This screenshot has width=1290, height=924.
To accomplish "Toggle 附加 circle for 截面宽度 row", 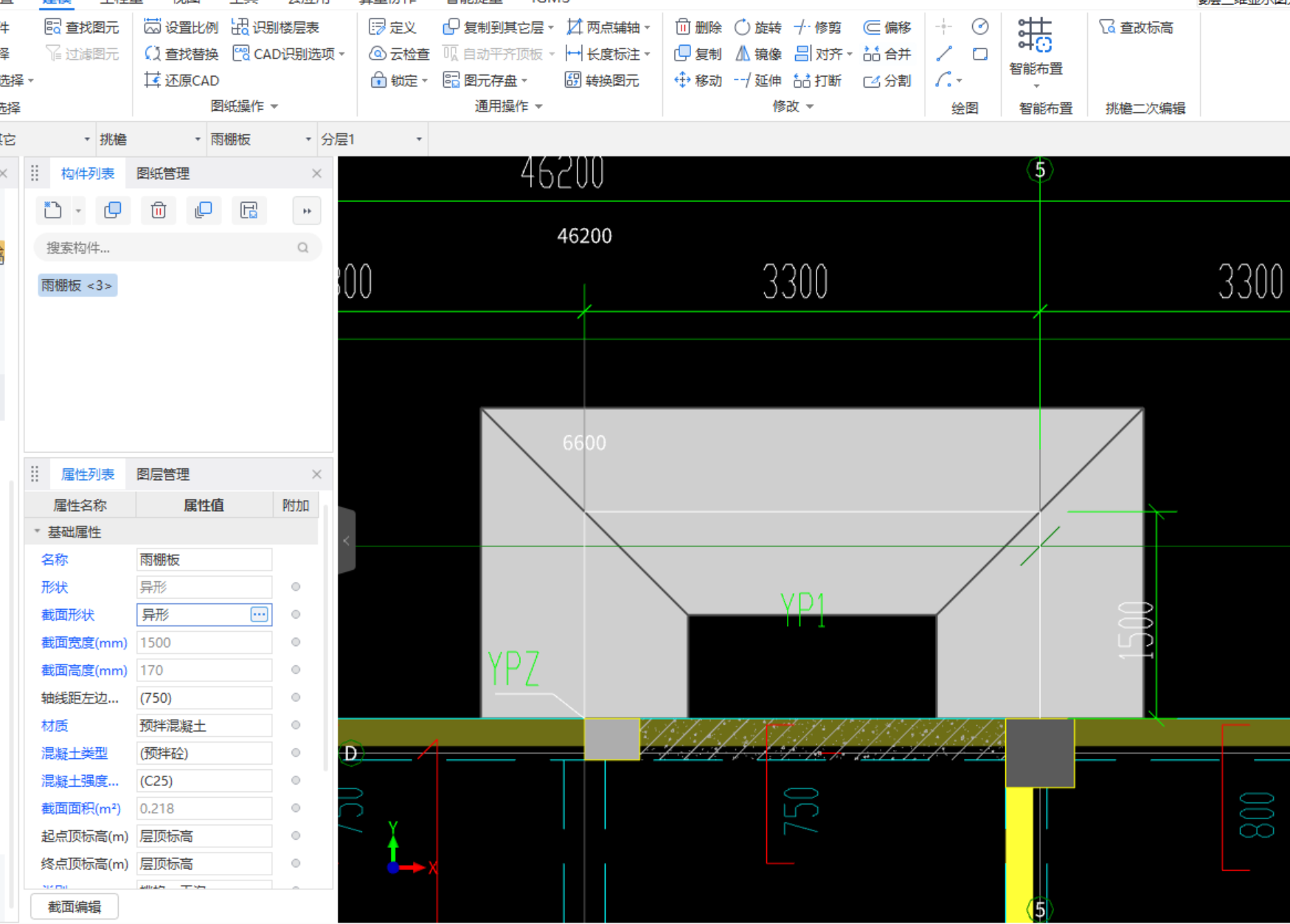I will (296, 642).
